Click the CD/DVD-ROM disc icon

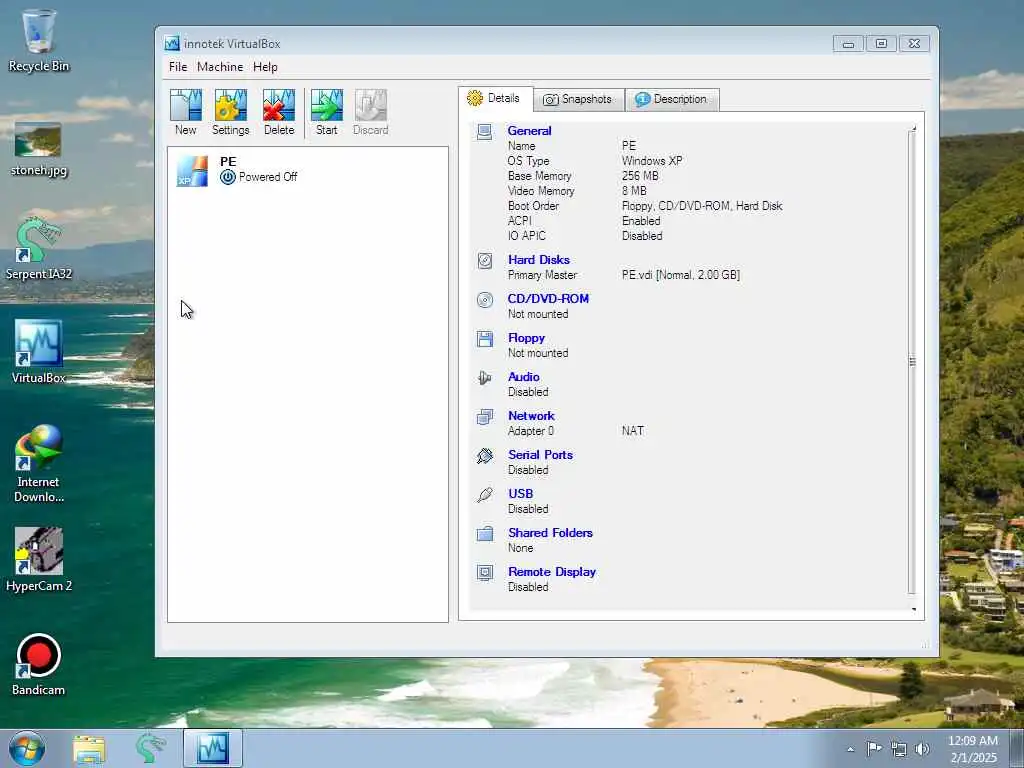click(485, 300)
